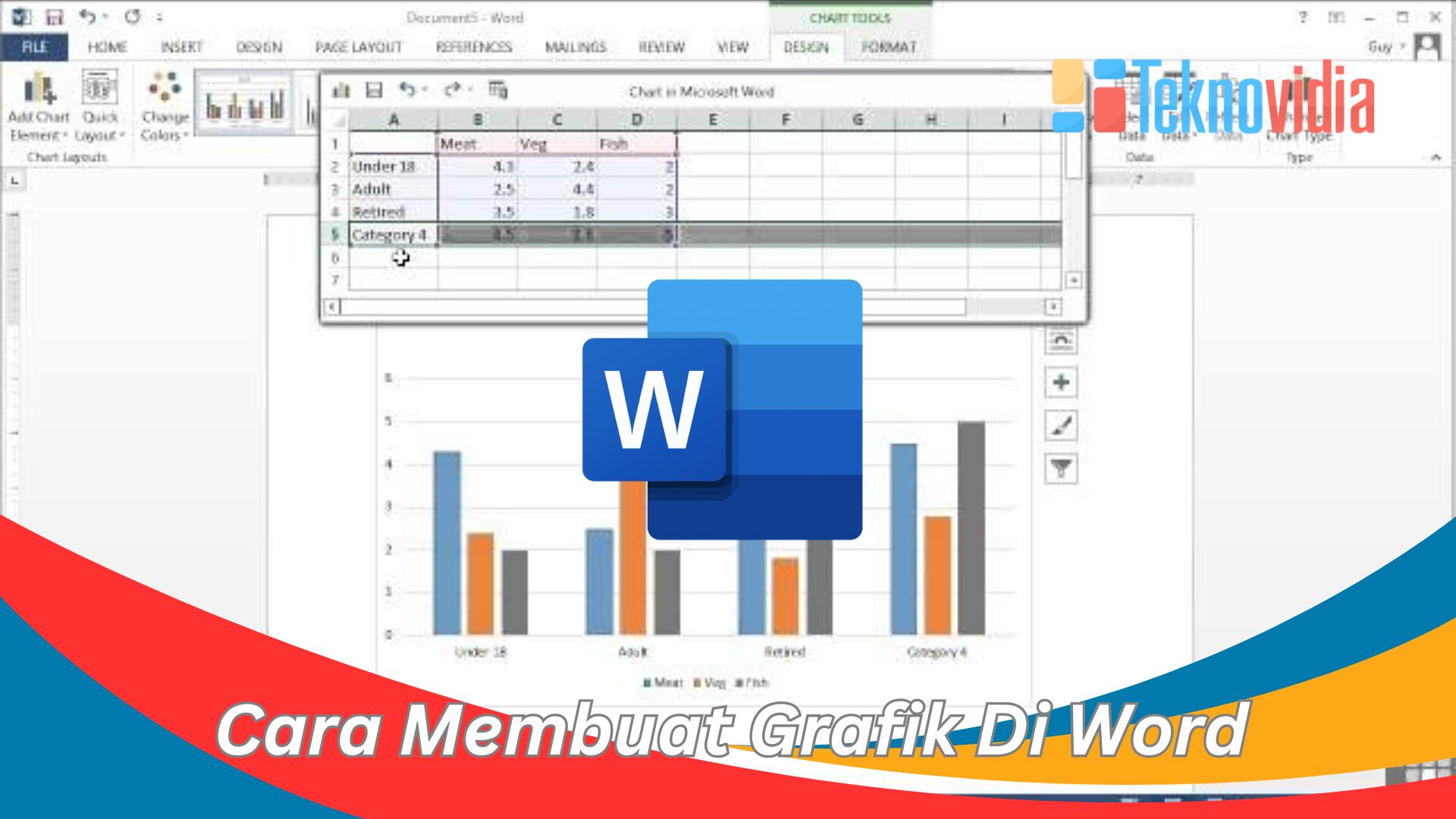1456x819 pixels.
Task: Toggle Veg data series visibility
Action: 695,683
